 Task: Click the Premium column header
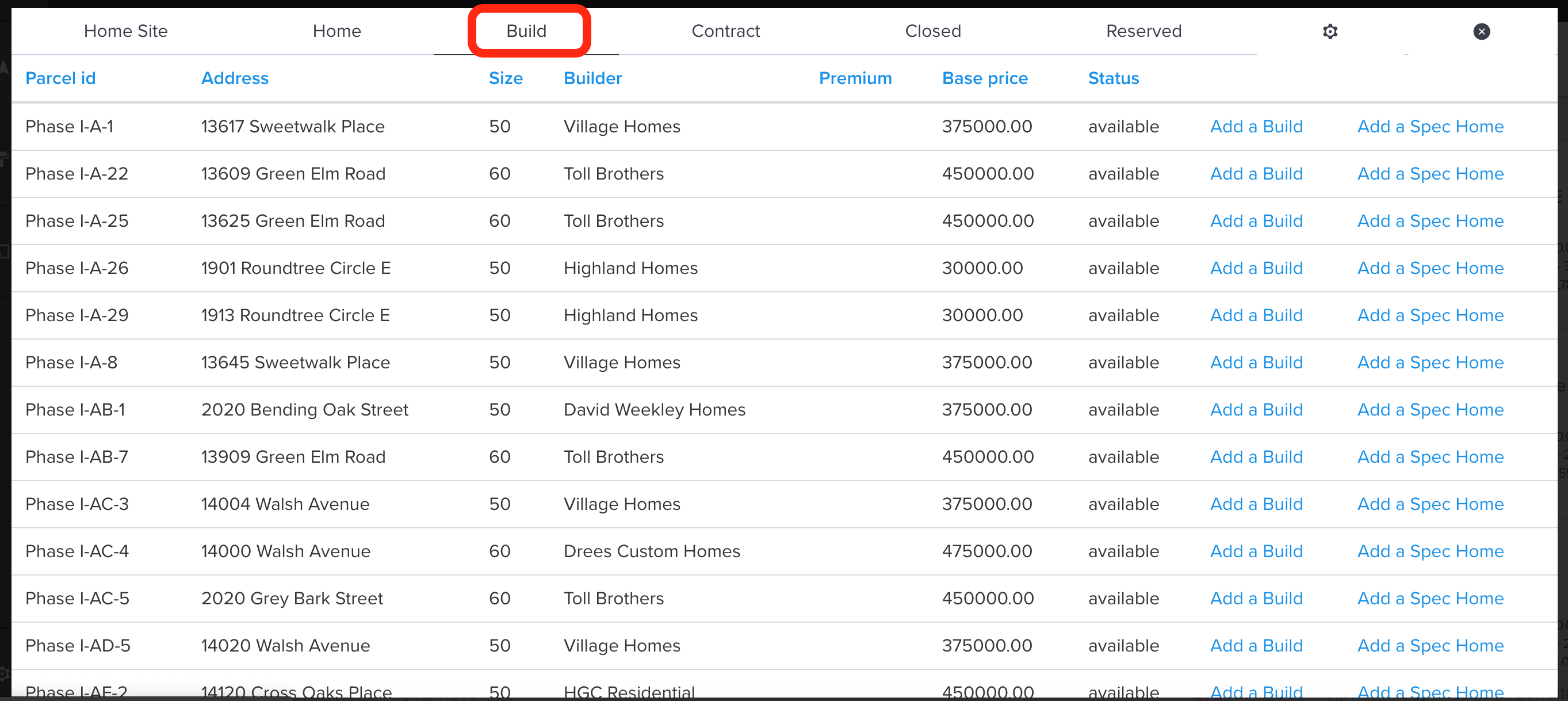pyautogui.click(x=855, y=78)
